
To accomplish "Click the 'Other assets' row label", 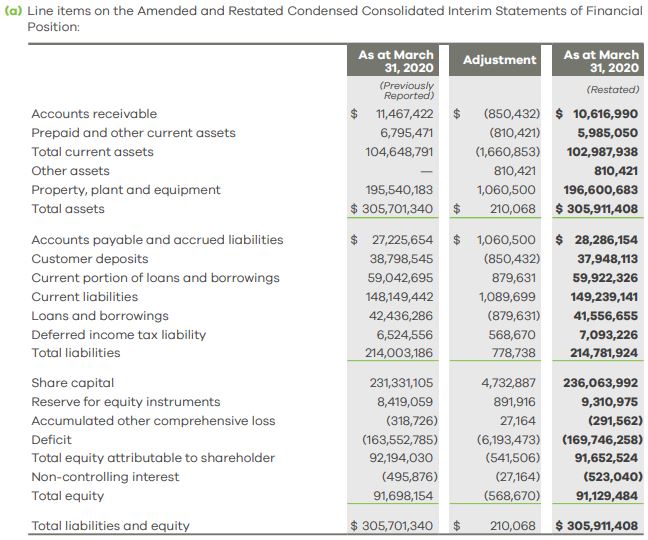I will 71,171.
